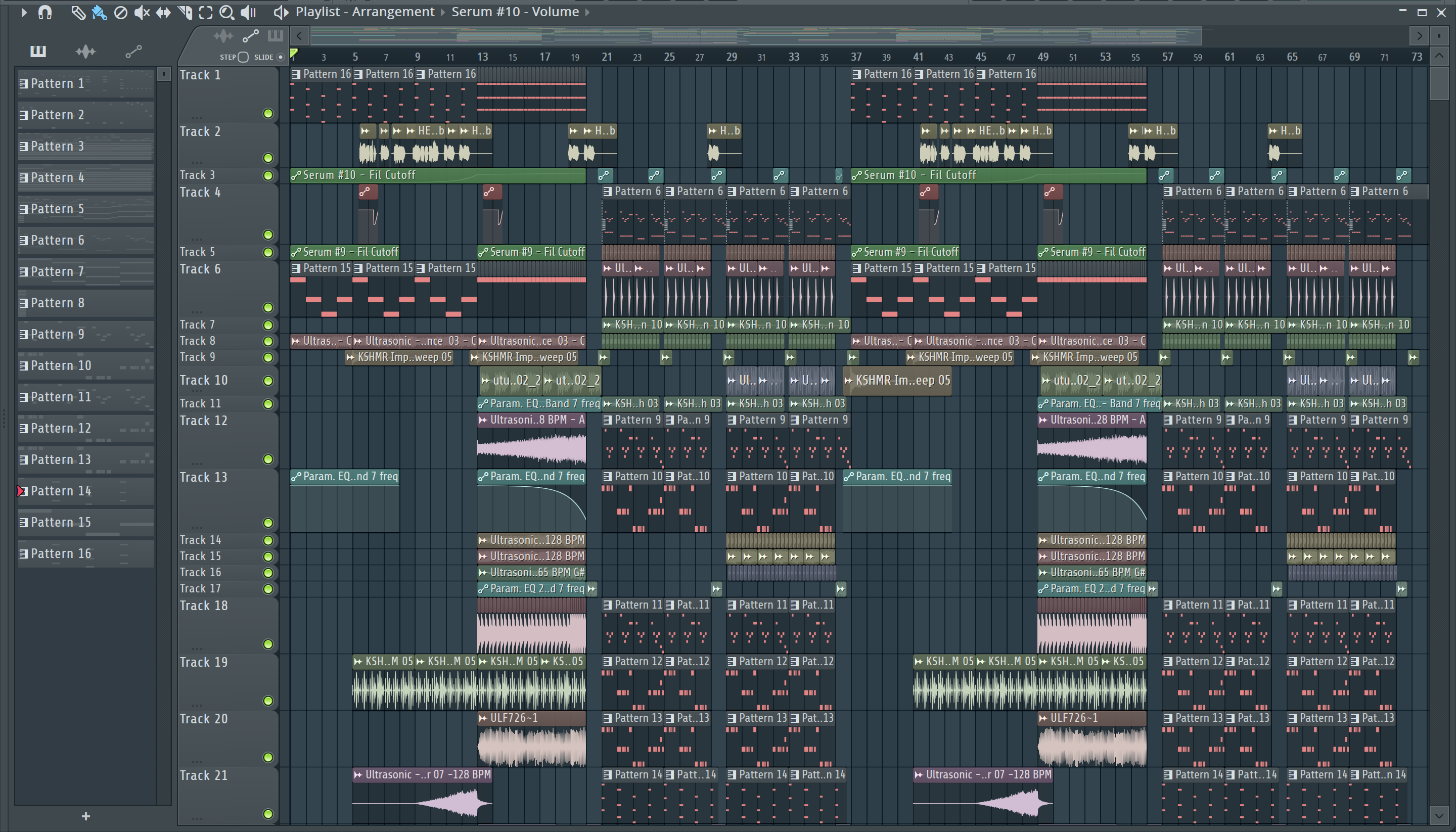Select the Zoom magnifier tool
The image size is (1456, 832).
click(227, 12)
